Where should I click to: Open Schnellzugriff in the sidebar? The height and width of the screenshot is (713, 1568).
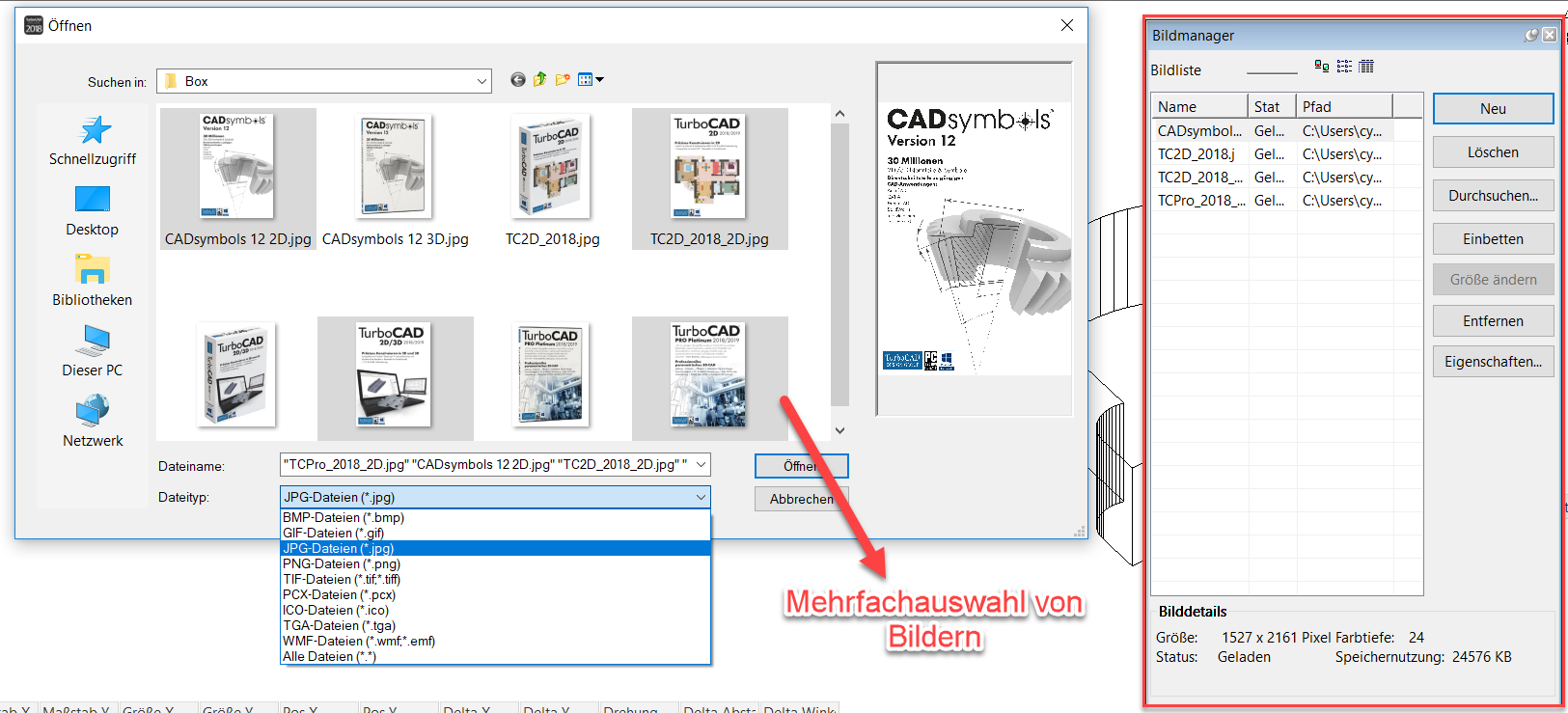93,141
